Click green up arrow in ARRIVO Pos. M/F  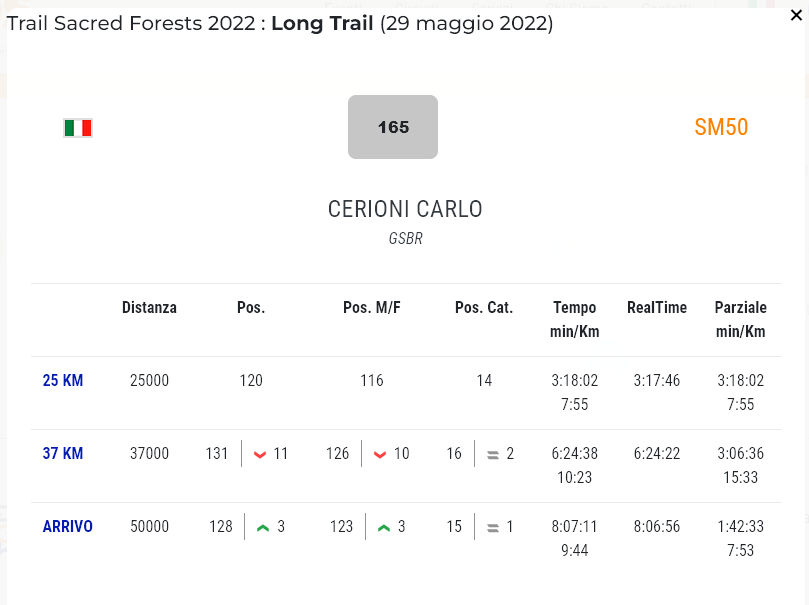point(384,527)
